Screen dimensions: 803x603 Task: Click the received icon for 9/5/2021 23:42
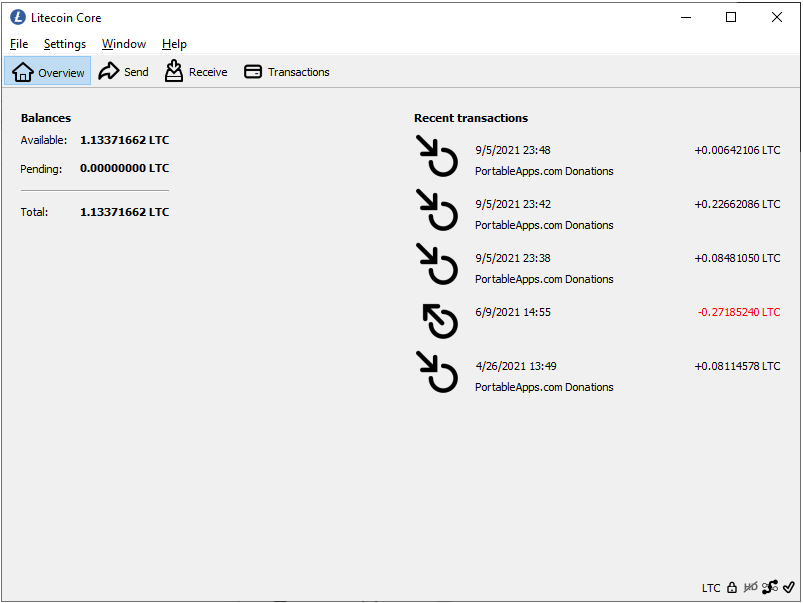[x=437, y=210]
